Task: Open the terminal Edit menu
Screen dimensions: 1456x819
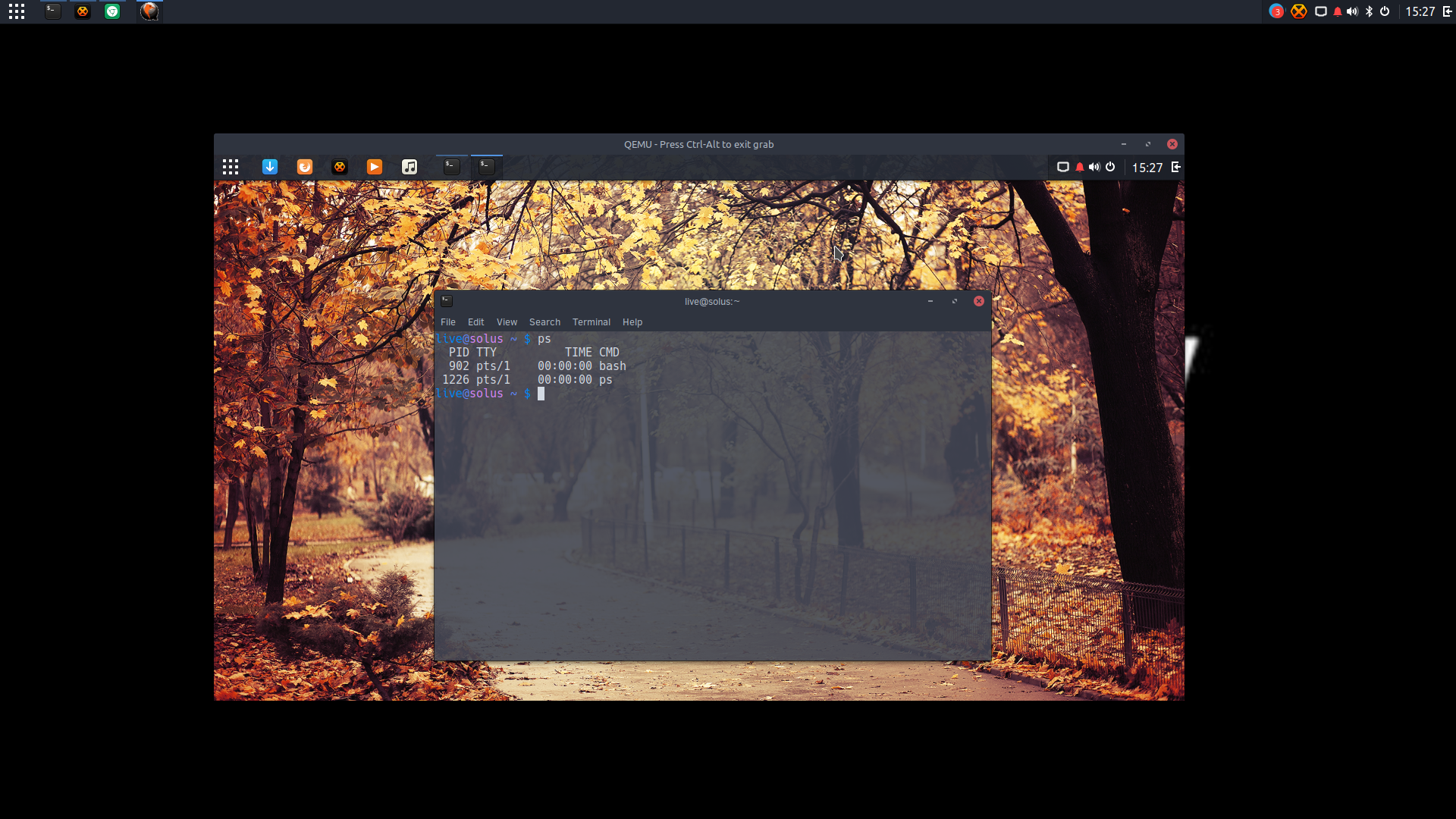Action: pos(476,322)
